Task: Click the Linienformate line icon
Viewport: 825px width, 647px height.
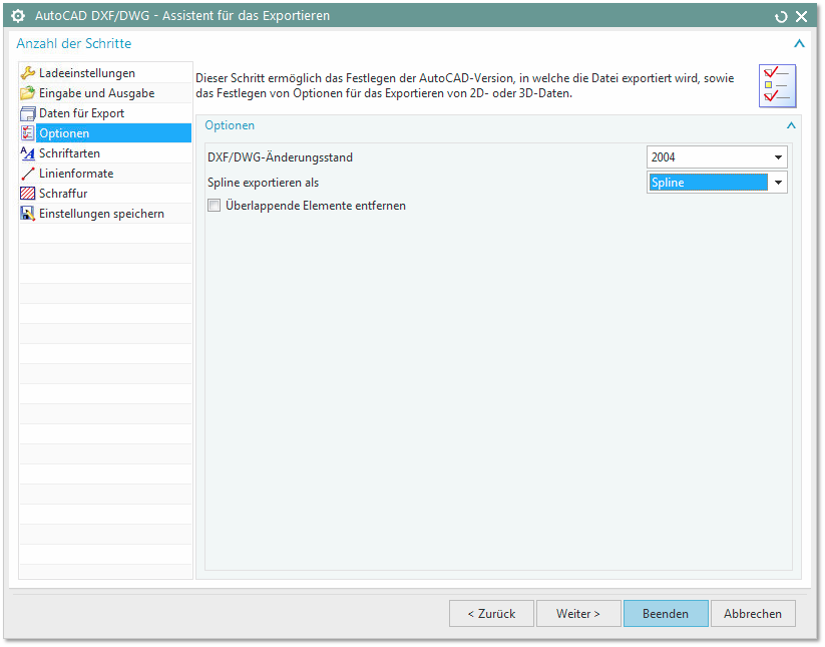Action: click(x=27, y=174)
